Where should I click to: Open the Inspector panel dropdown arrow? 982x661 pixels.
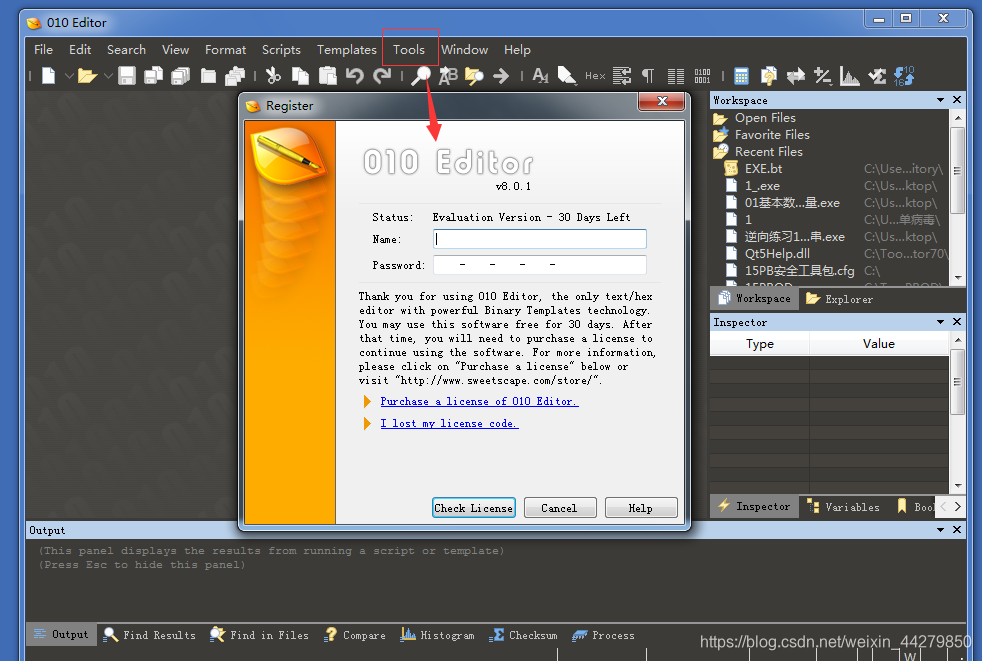(x=940, y=322)
